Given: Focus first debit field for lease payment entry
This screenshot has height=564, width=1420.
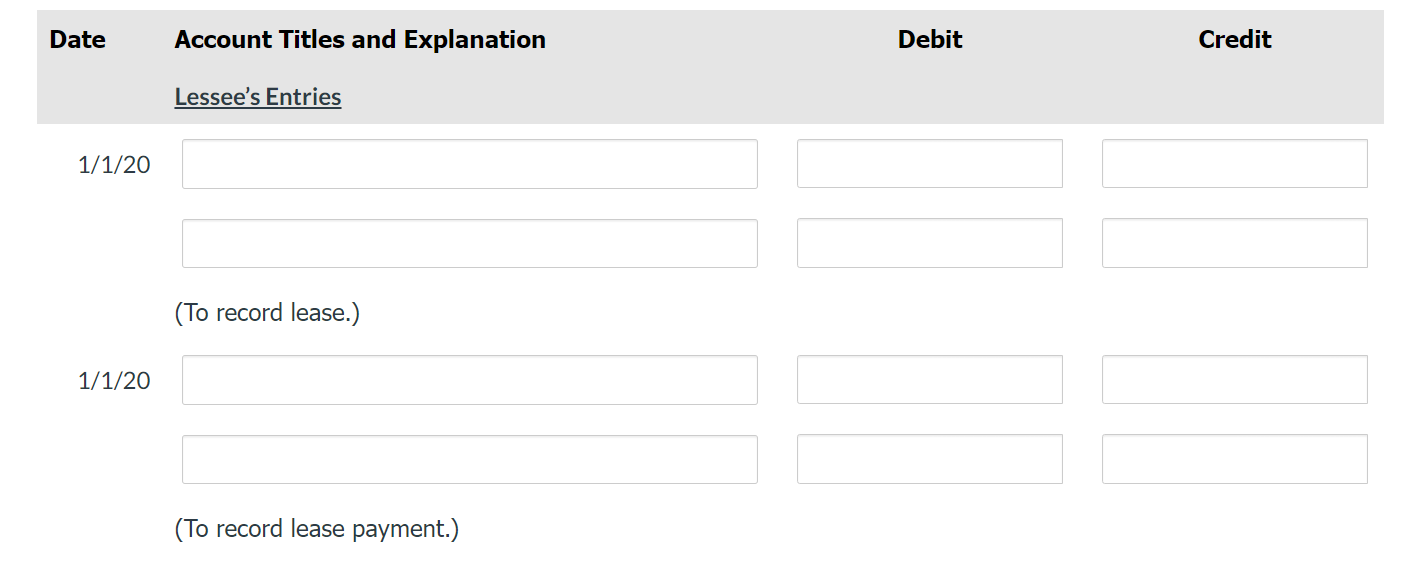Looking at the screenshot, I should (929, 380).
